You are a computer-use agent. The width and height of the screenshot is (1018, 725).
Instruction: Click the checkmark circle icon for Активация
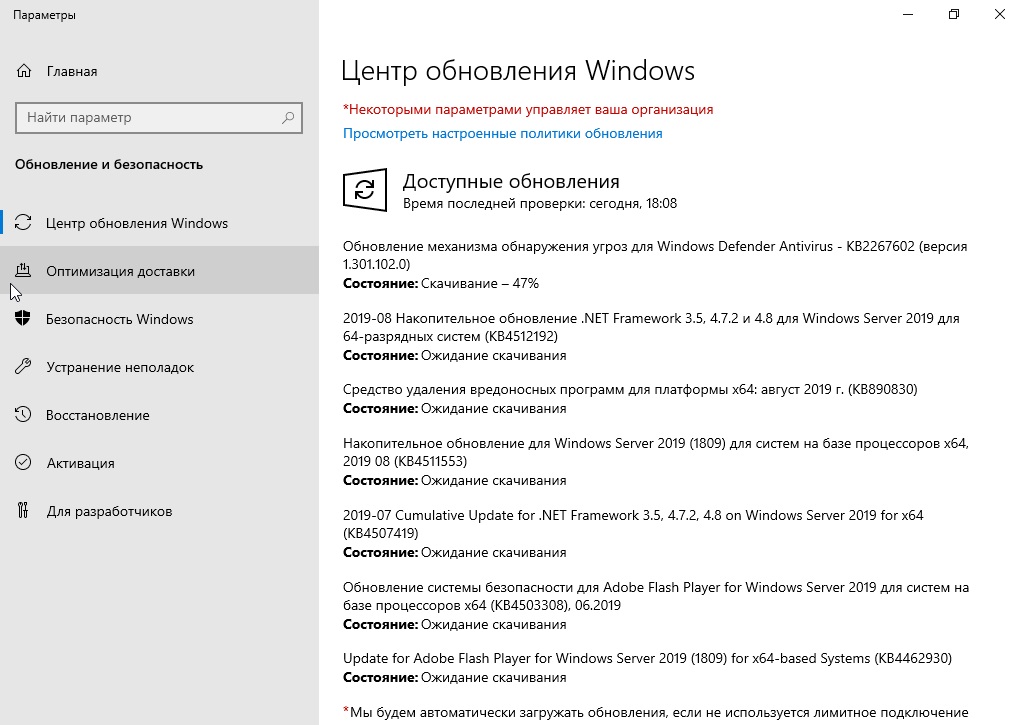(25, 463)
